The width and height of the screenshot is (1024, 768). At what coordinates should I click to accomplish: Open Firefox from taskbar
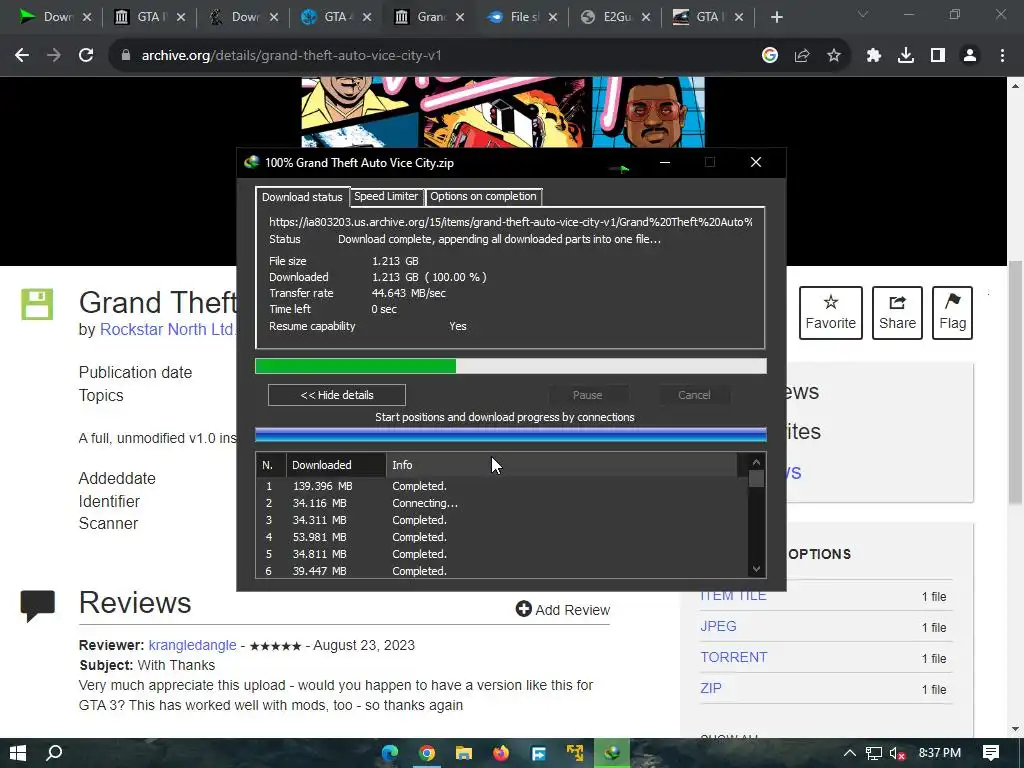[501, 753]
